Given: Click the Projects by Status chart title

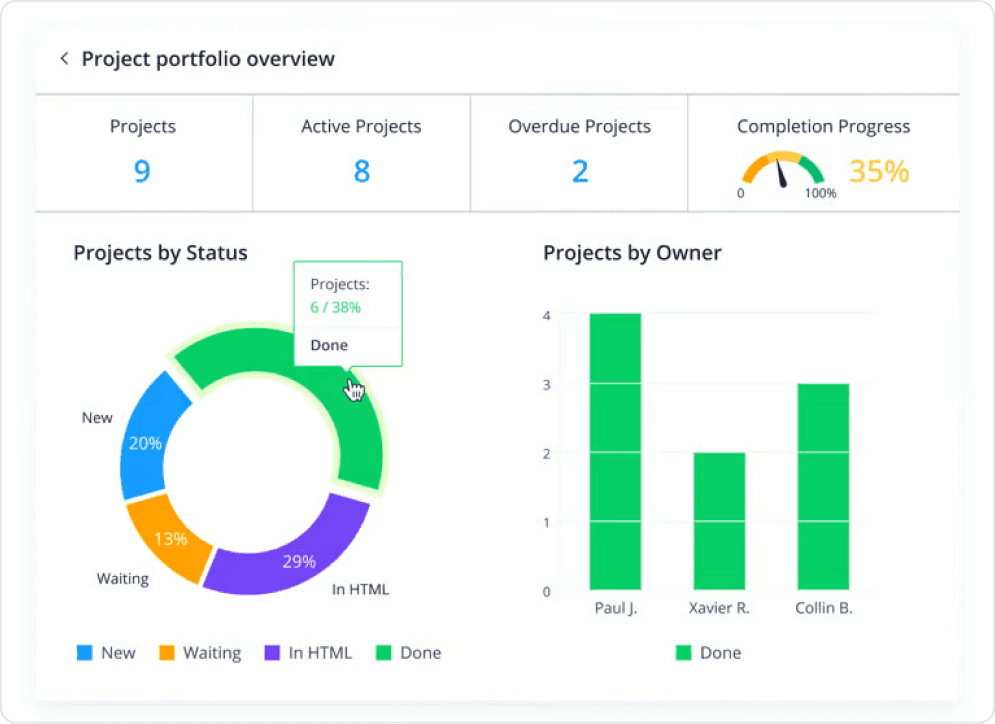Looking at the screenshot, I should 160,253.
